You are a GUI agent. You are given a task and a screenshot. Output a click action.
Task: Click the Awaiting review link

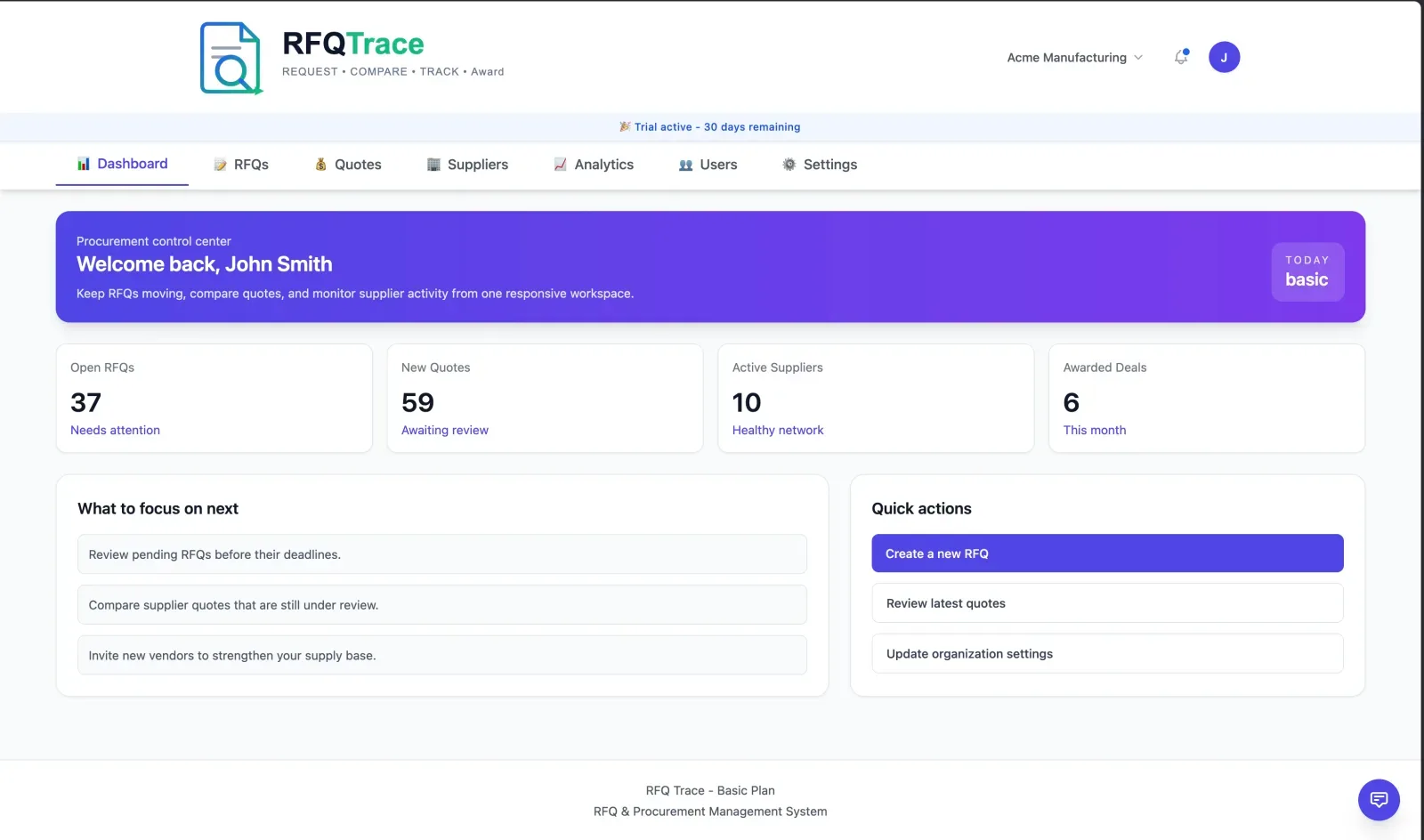[x=445, y=430]
